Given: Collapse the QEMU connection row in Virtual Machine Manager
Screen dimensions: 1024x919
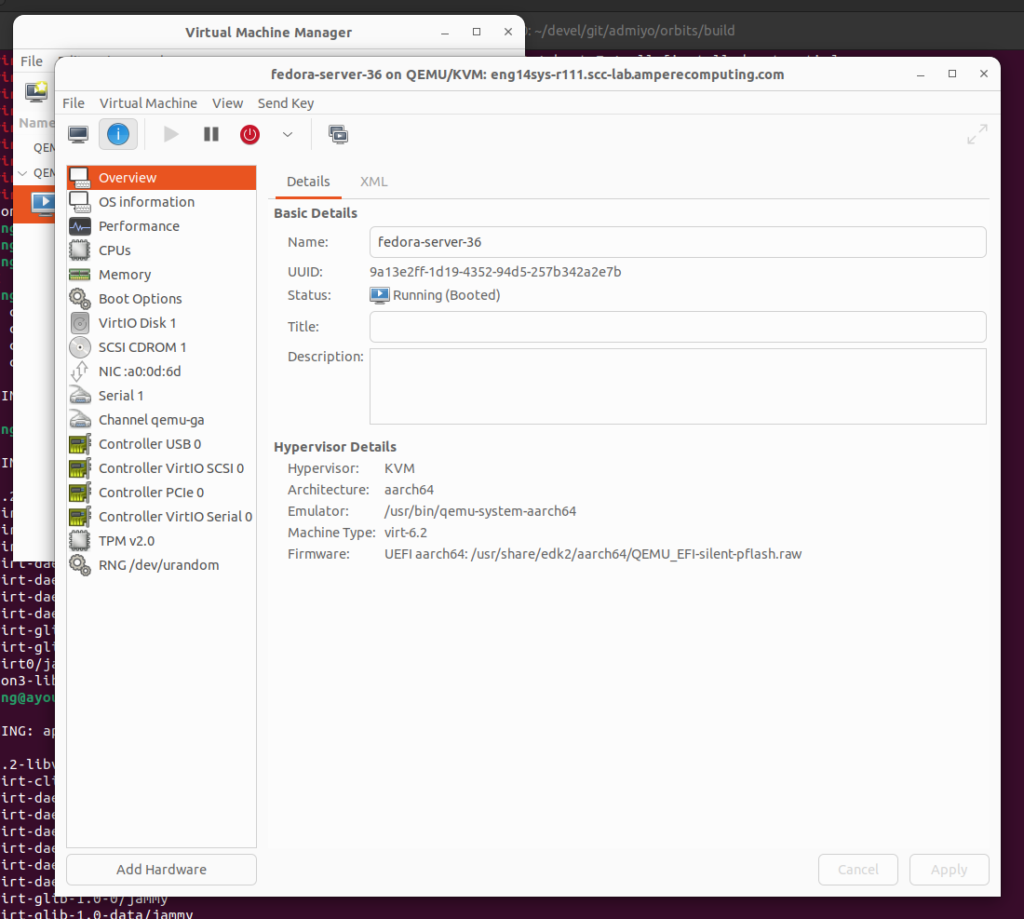Looking at the screenshot, I should [23, 173].
